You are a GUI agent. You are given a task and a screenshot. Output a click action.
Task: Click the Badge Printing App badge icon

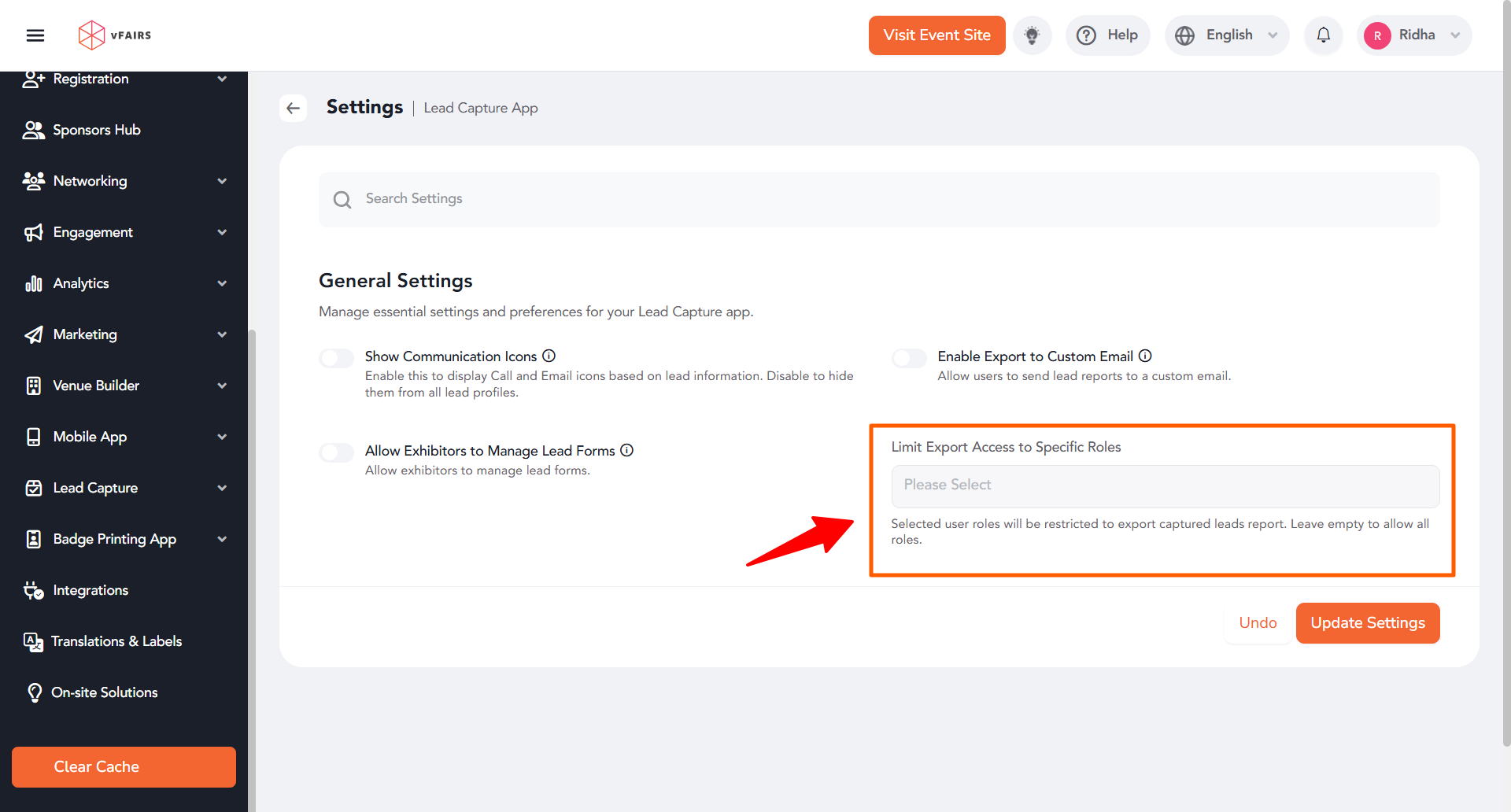[x=33, y=539]
